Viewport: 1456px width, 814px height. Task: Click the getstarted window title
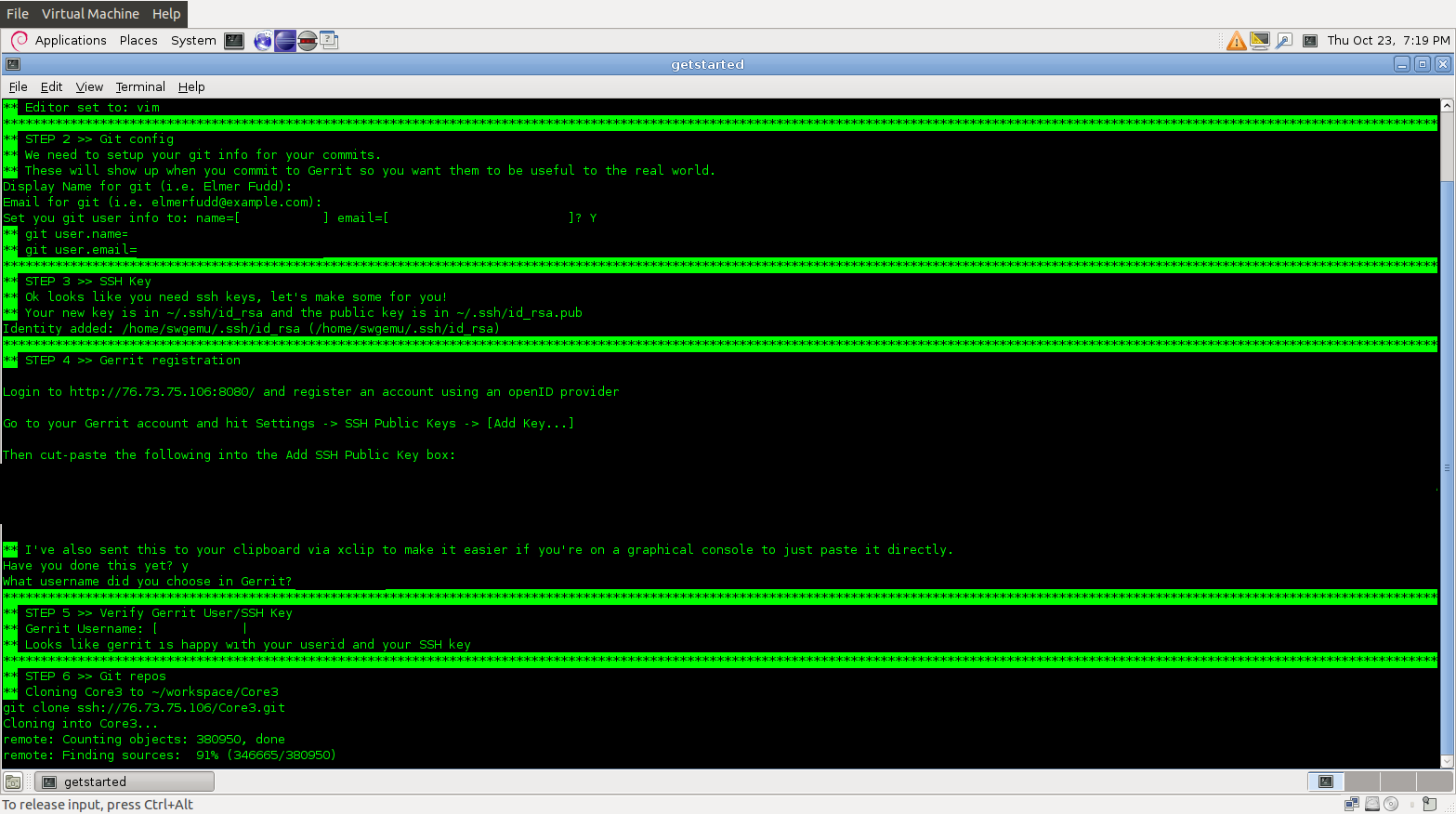pos(708,64)
